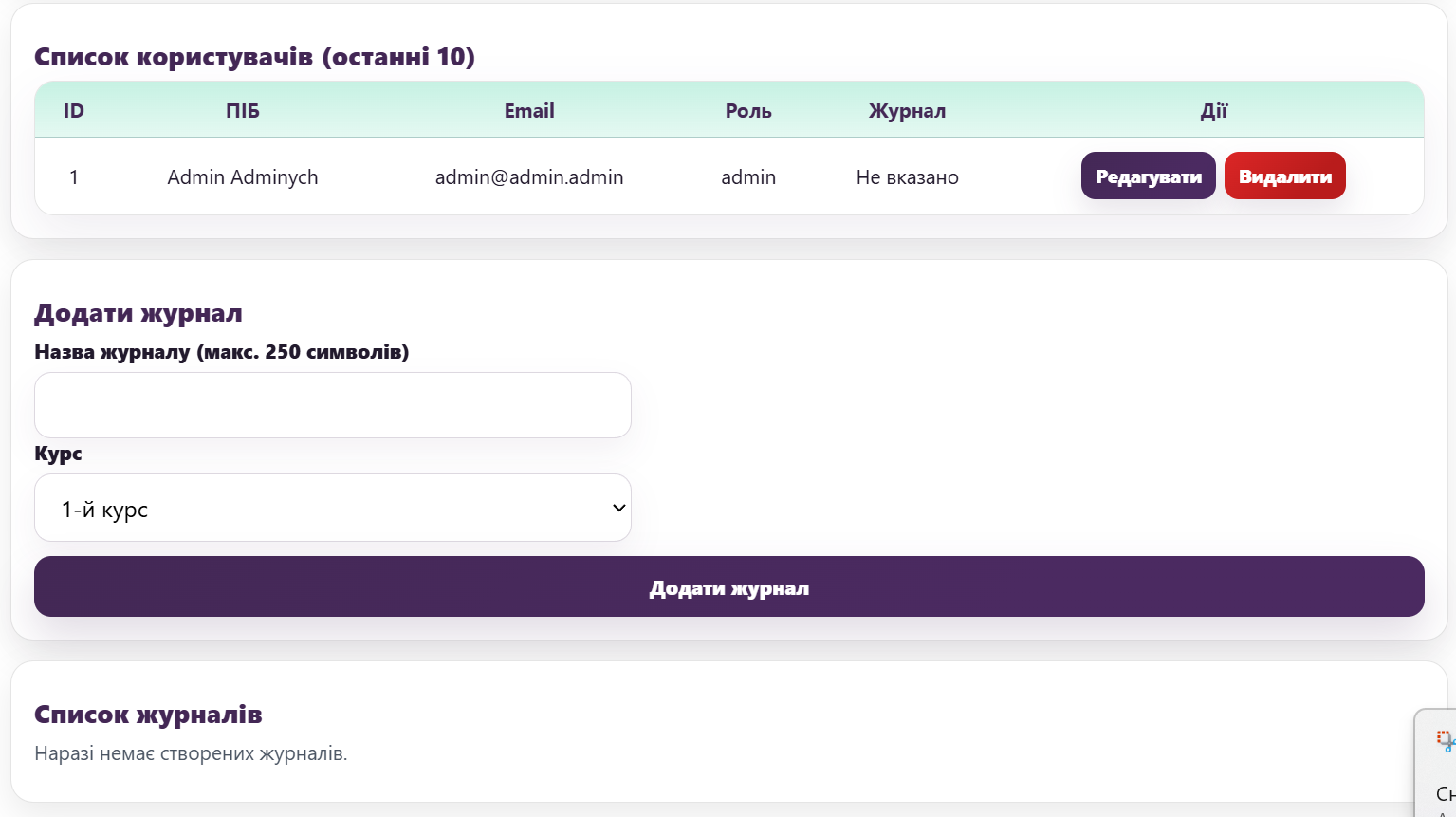This screenshot has width=1456, height=817.
Task: Click the 'ID' column header
Action: click(x=74, y=111)
